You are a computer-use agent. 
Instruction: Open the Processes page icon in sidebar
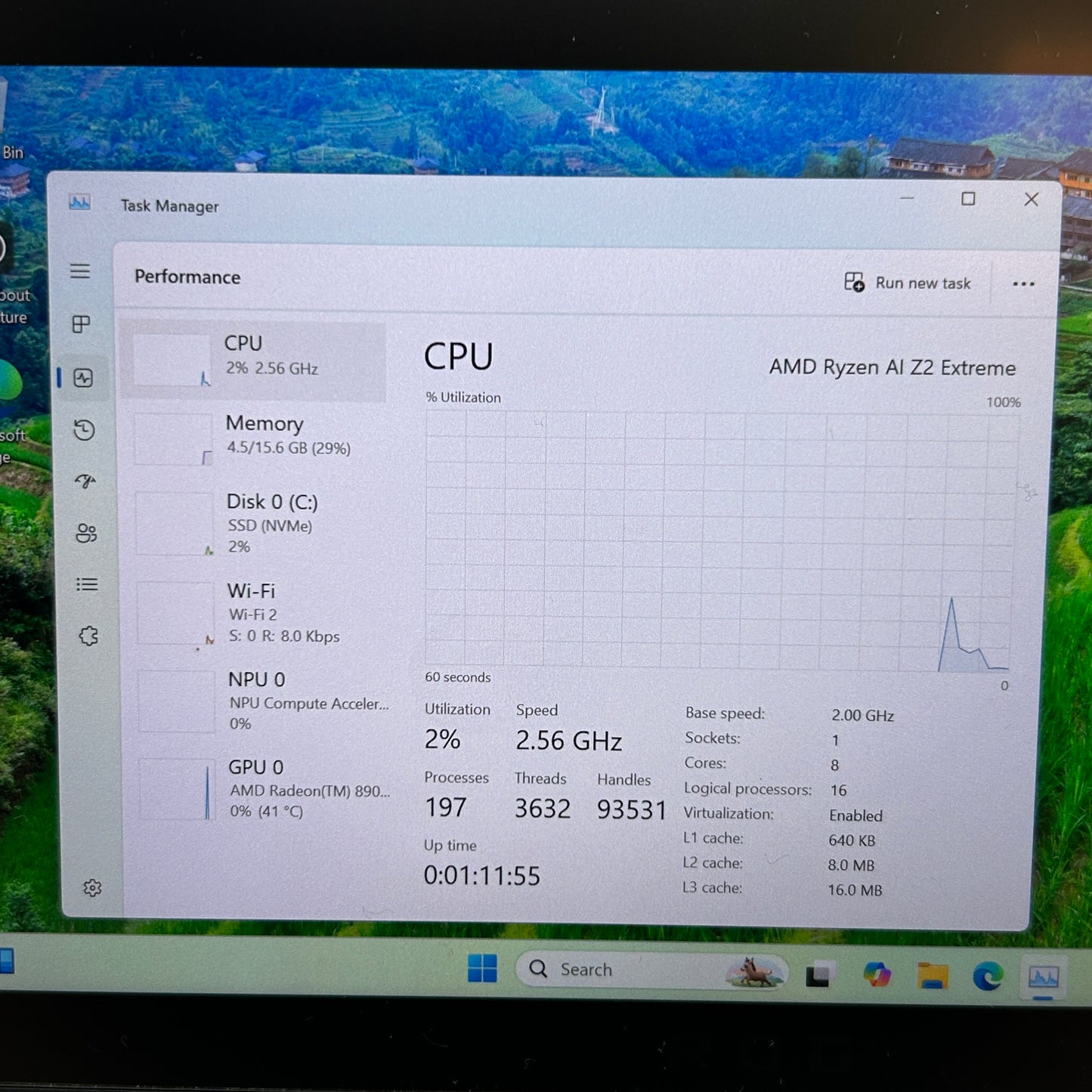click(x=81, y=324)
